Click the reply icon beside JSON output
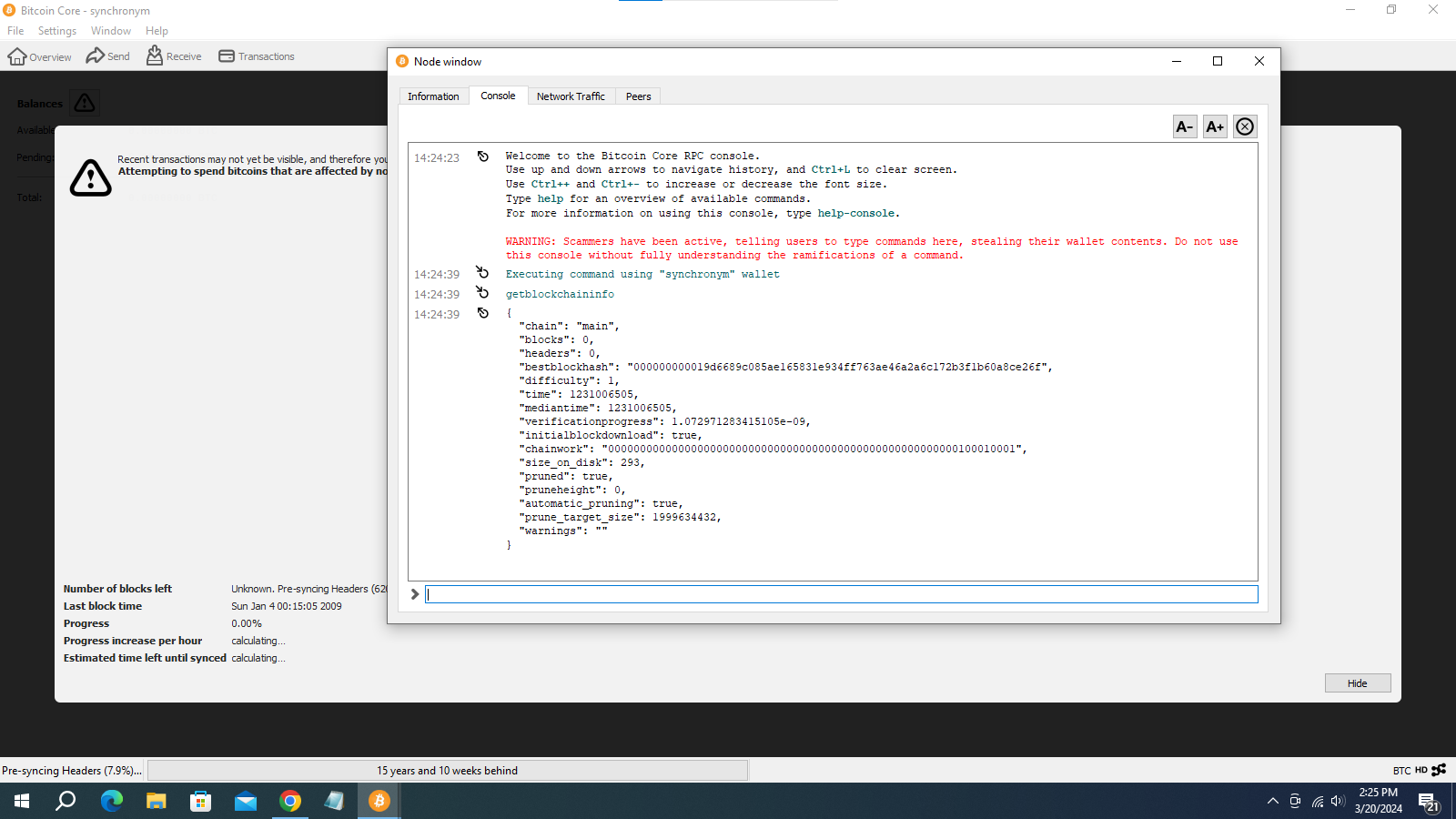The width and height of the screenshot is (1456, 819). point(482,313)
